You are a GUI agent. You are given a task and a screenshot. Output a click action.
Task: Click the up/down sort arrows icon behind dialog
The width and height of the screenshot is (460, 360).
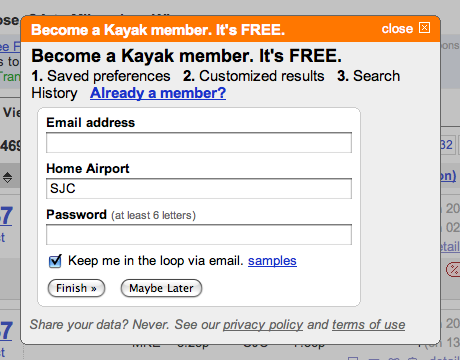point(7,177)
